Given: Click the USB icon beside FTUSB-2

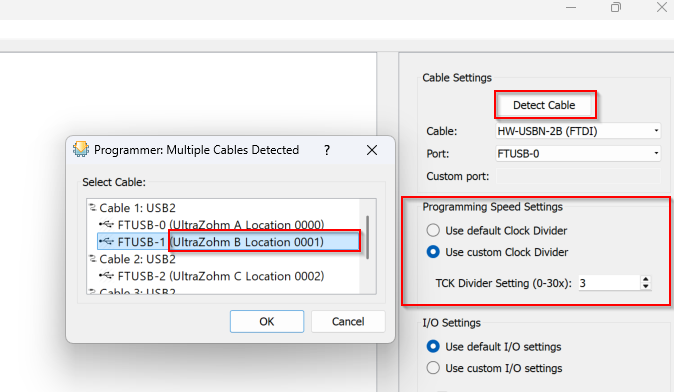Looking at the screenshot, I should click(106, 276).
